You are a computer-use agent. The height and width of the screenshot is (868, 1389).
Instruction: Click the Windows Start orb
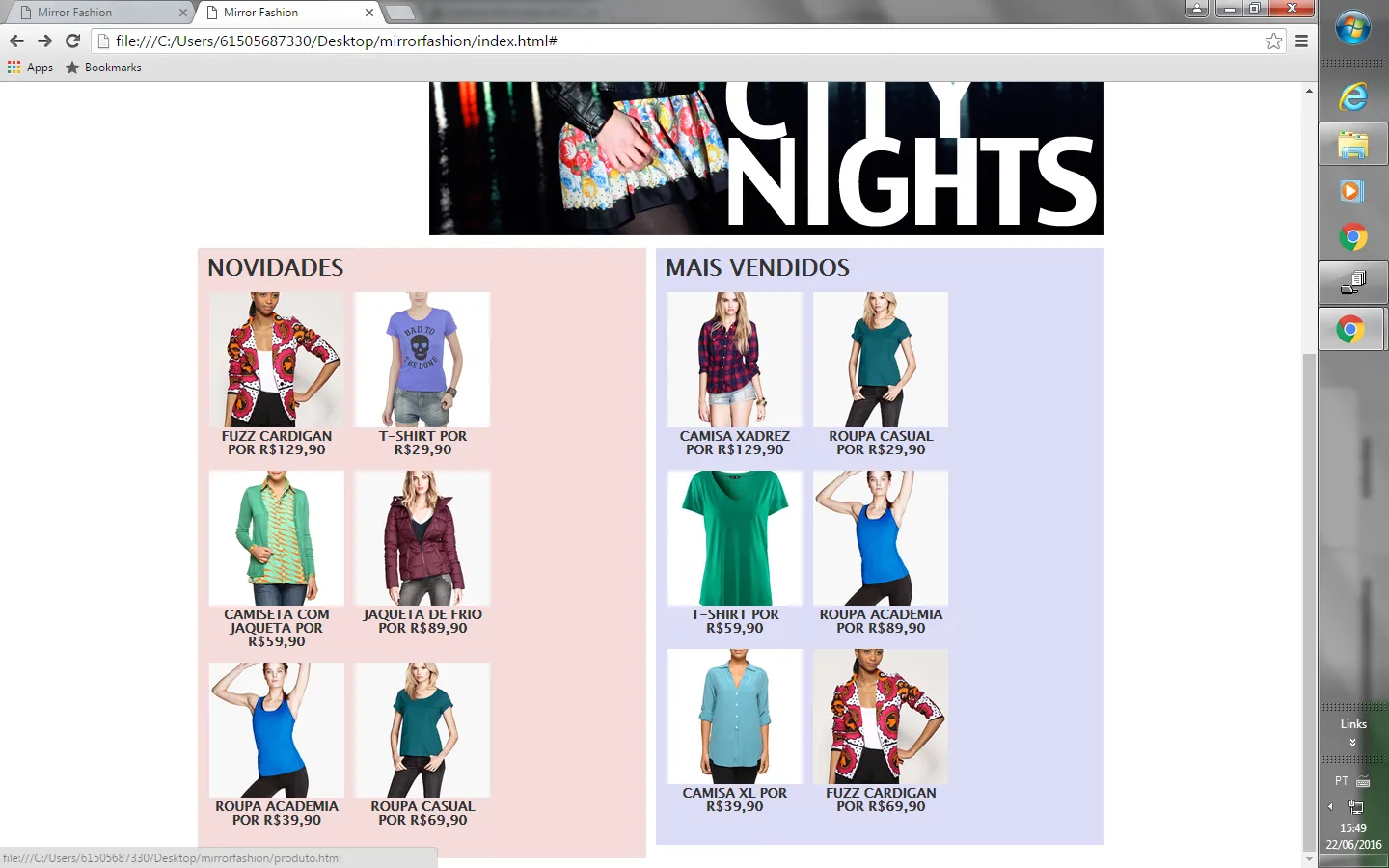pos(1352,28)
